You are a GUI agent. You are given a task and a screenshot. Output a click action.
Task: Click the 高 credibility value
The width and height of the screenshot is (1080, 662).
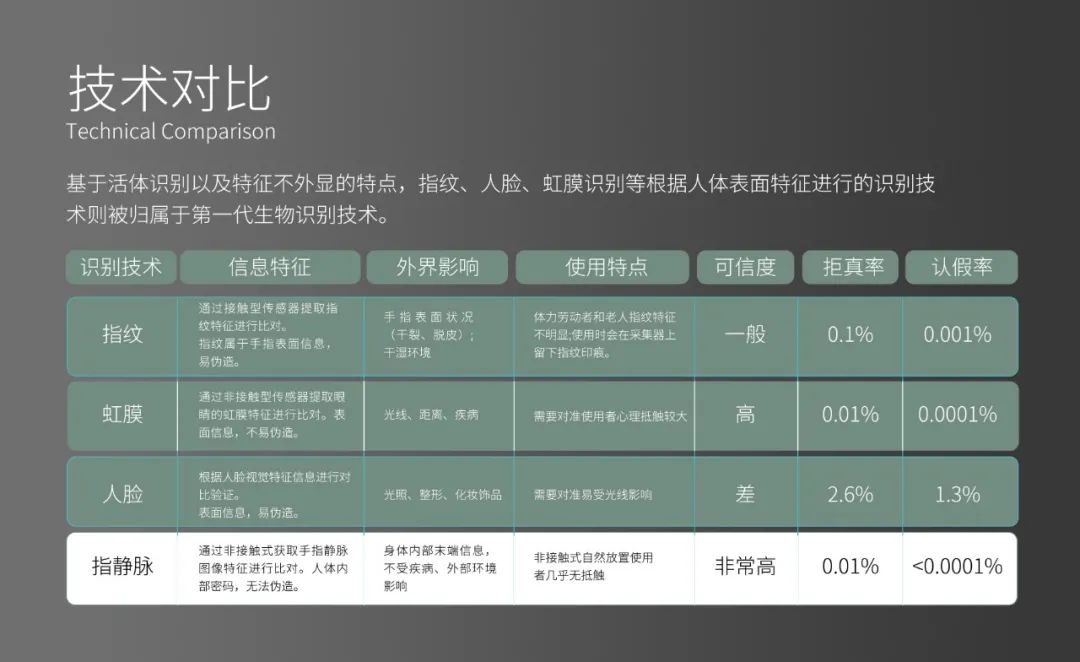click(x=745, y=414)
